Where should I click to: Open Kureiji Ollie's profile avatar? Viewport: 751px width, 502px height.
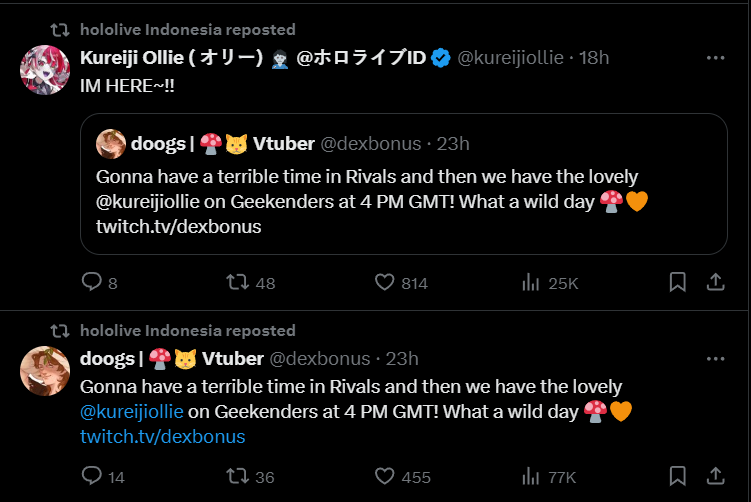pyautogui.click(x=45, y=70)
